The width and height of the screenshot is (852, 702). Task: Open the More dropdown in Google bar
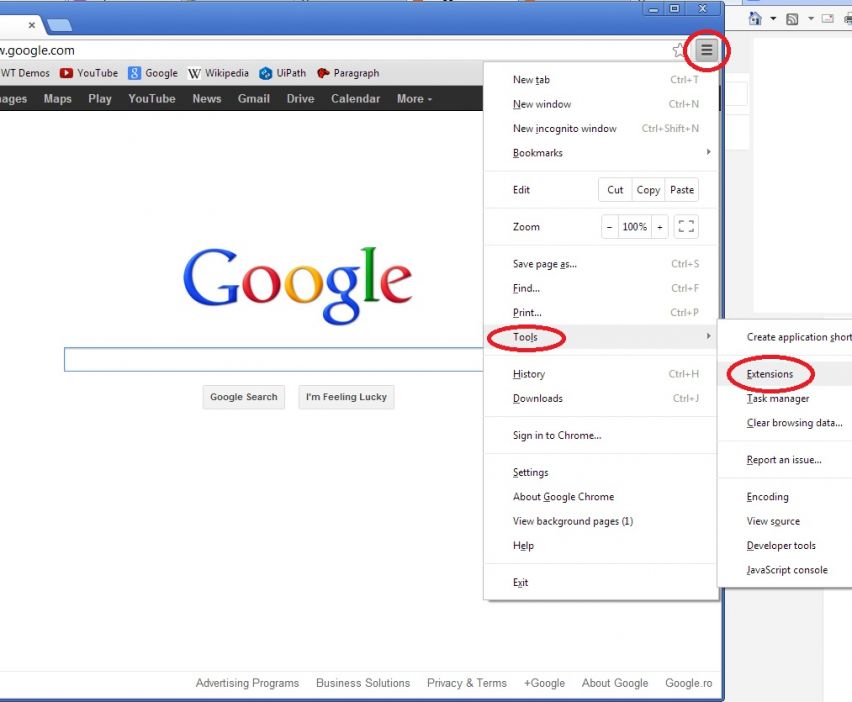pyautogui.click(x=414, y=99)
